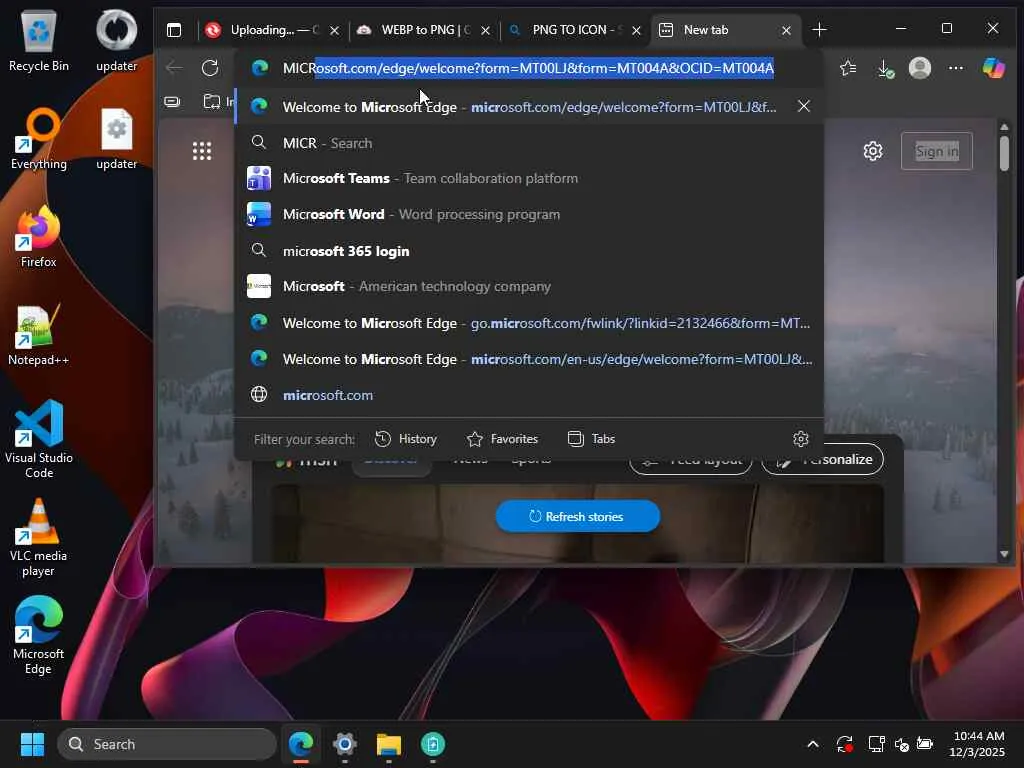Open the Favorites star icon in toolbar

[848, 68]
